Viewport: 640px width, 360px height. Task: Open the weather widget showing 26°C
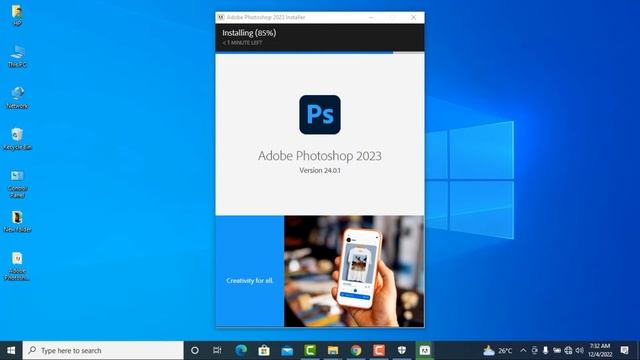[x=498, y=350]
